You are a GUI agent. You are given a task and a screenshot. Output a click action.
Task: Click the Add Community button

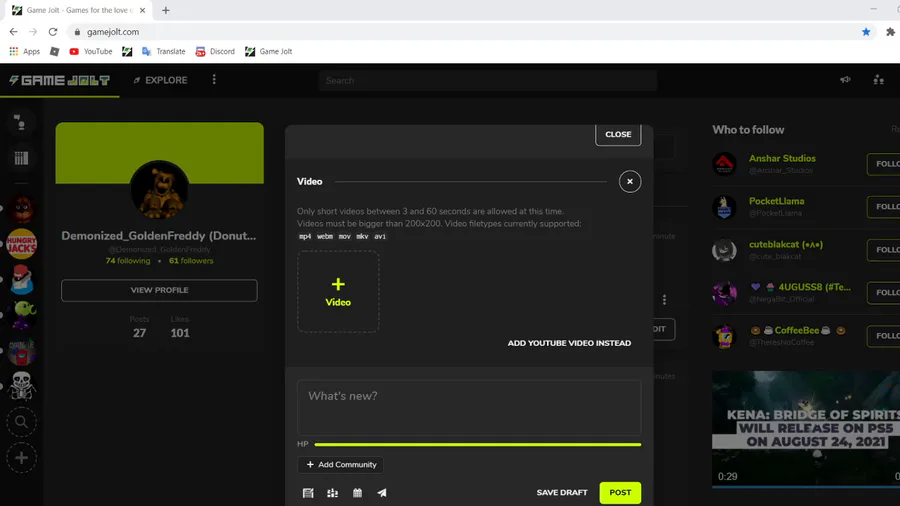click(341, 465)
